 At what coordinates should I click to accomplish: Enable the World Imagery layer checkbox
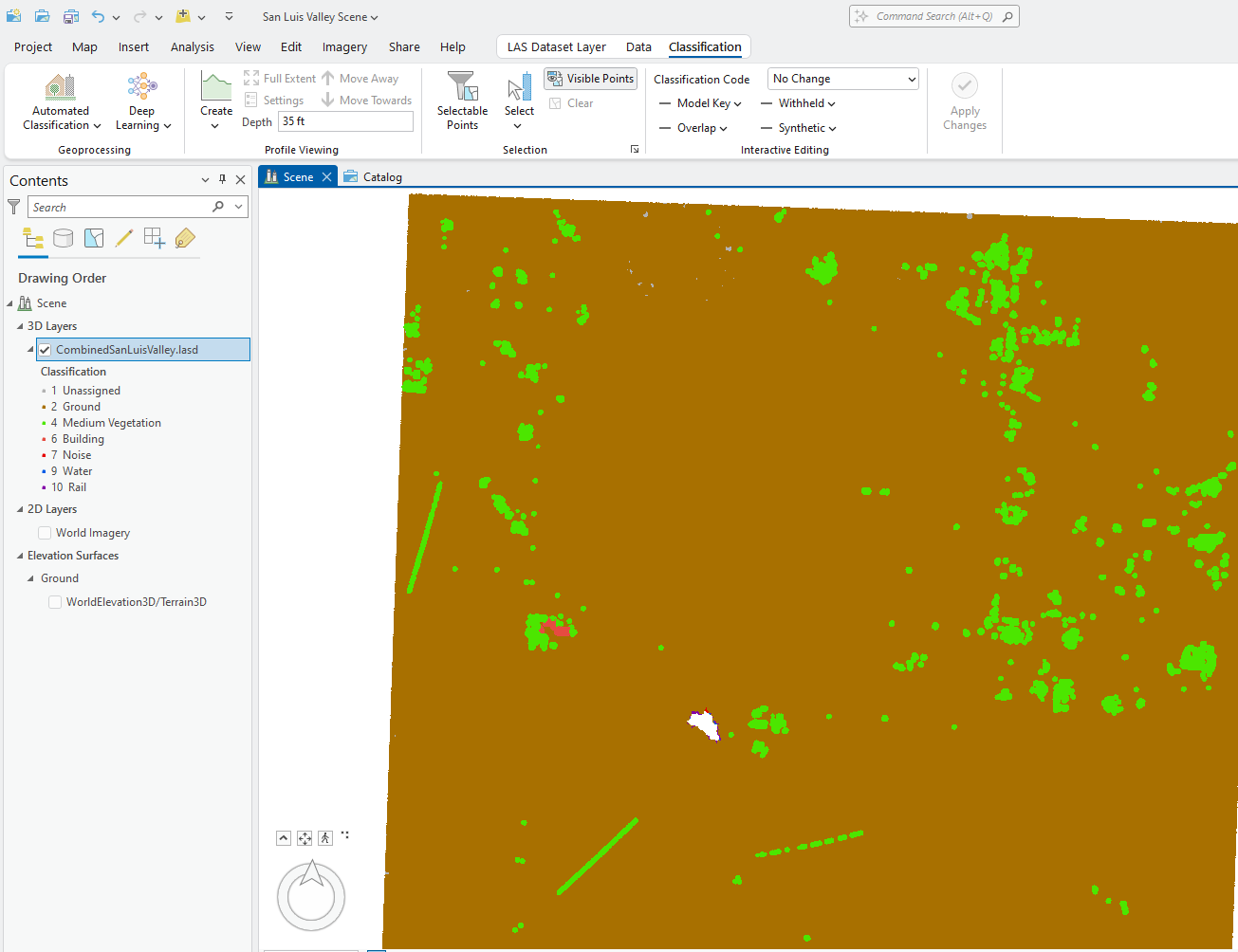(x=45, y=533)
